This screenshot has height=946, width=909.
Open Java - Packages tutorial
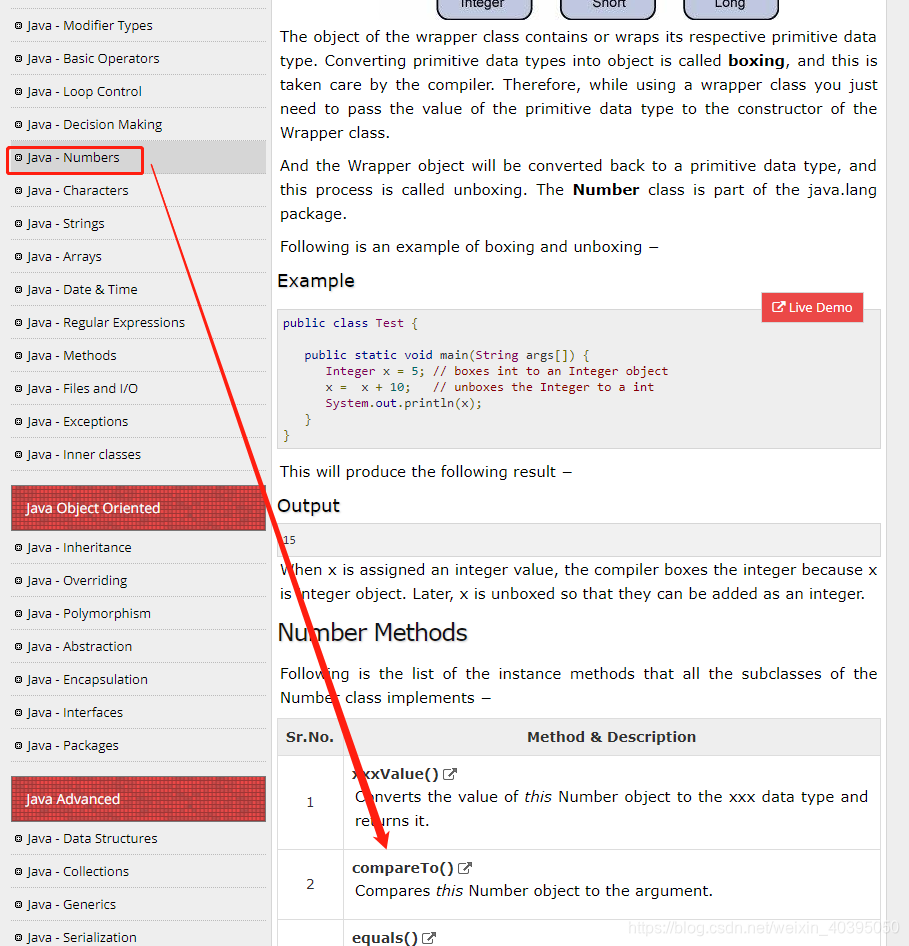click(x=72, y=746)
